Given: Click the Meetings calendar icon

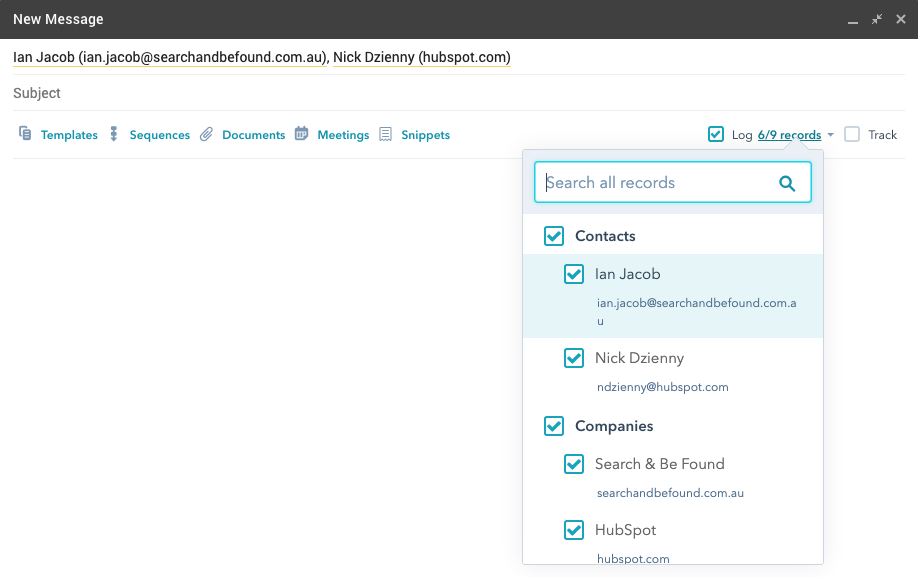Looking at the screenshot, I should tap(301, 133).
